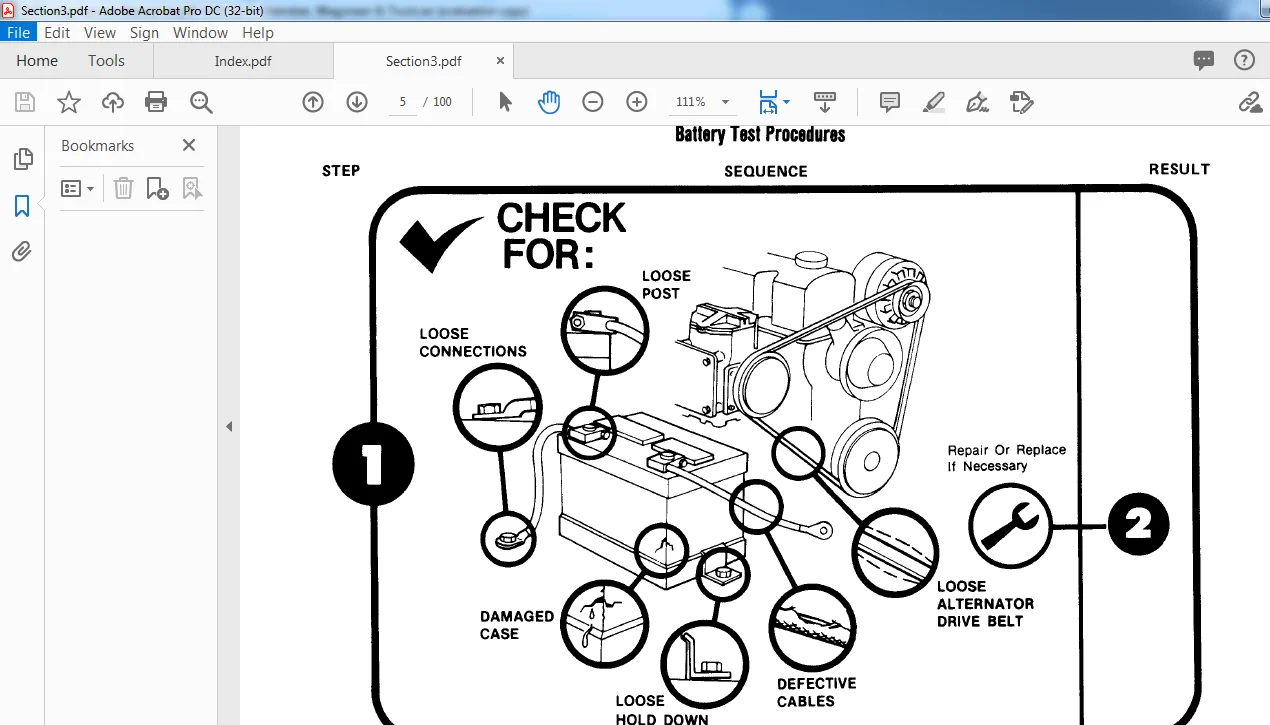Close the Section3.pdf tab
The width and height of the screenshot is (1270, 725).
(x=499, y=61)
